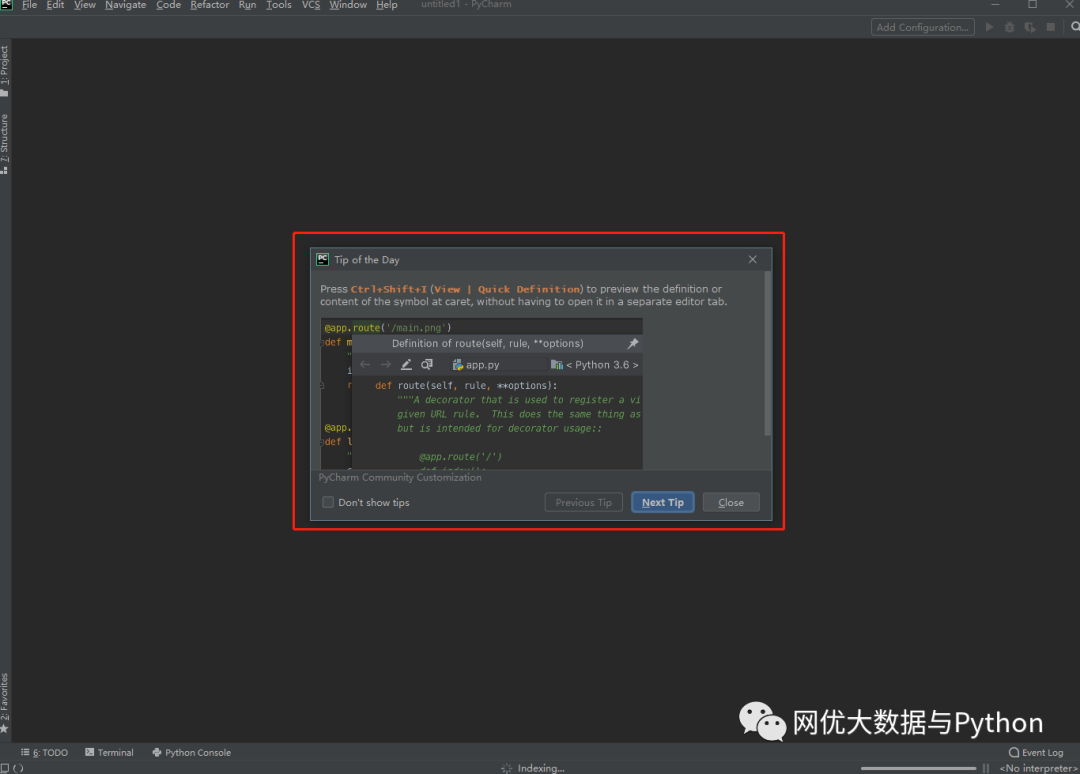Open the Event Log

1036,752
